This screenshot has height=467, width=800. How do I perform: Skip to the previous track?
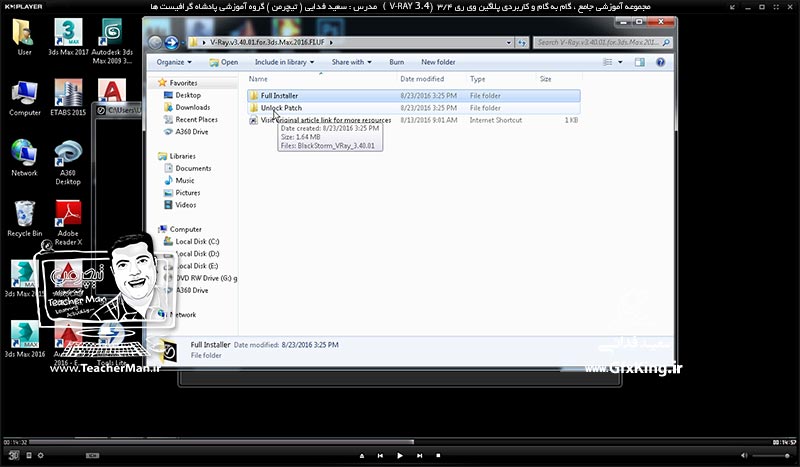tap(380, 455)
